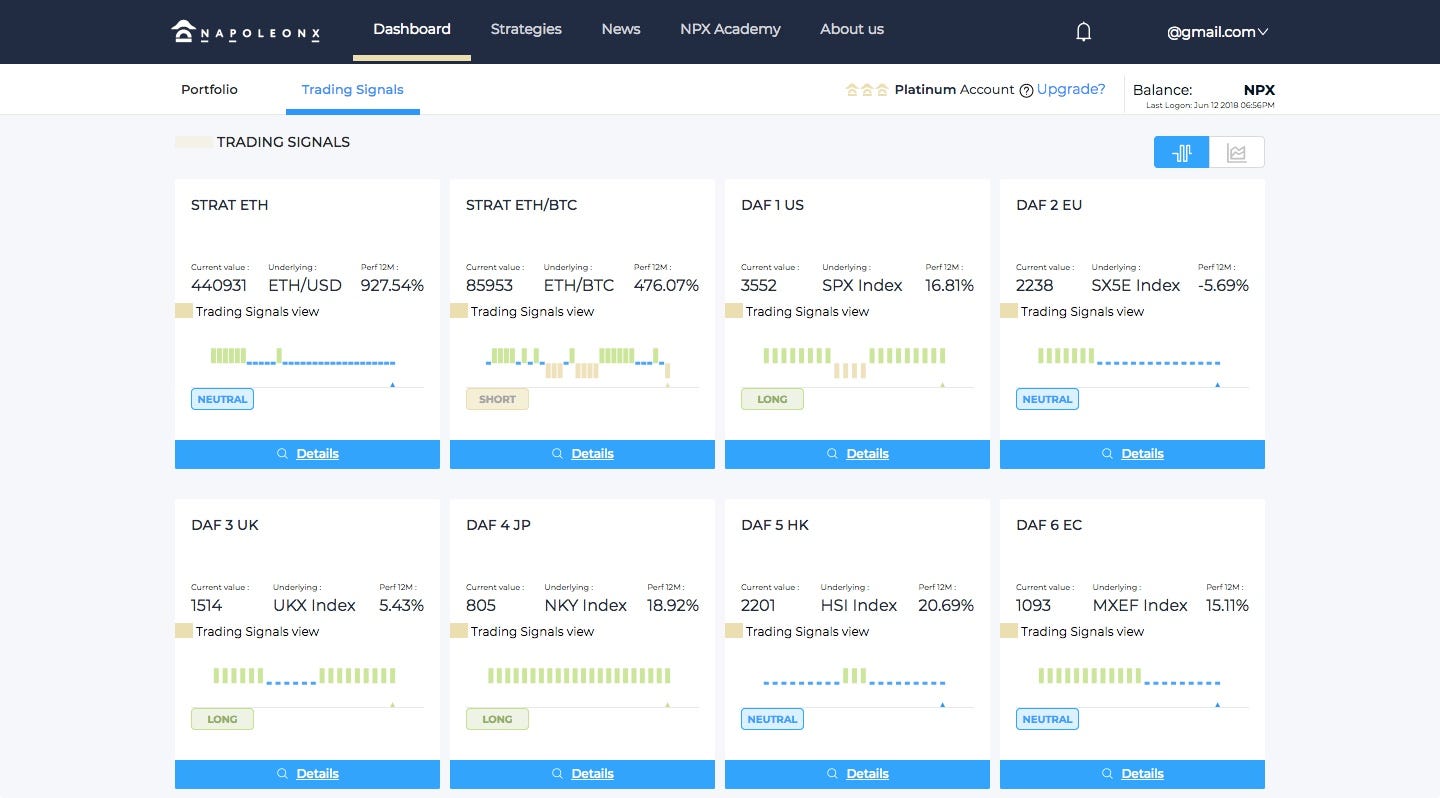The width and height of the screenshot is (1440, 798).
Task: Click the -5.69% performance value
Action: 1223,285
